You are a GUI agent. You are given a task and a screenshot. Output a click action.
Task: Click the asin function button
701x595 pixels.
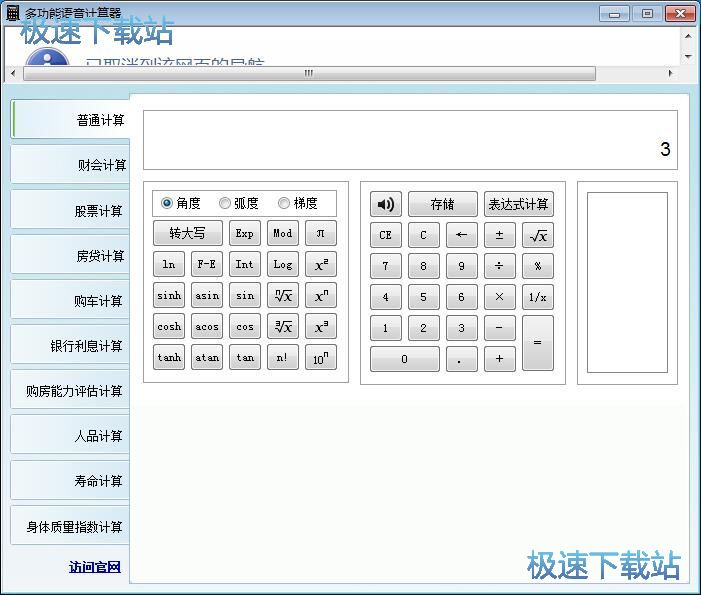(207, 295)
